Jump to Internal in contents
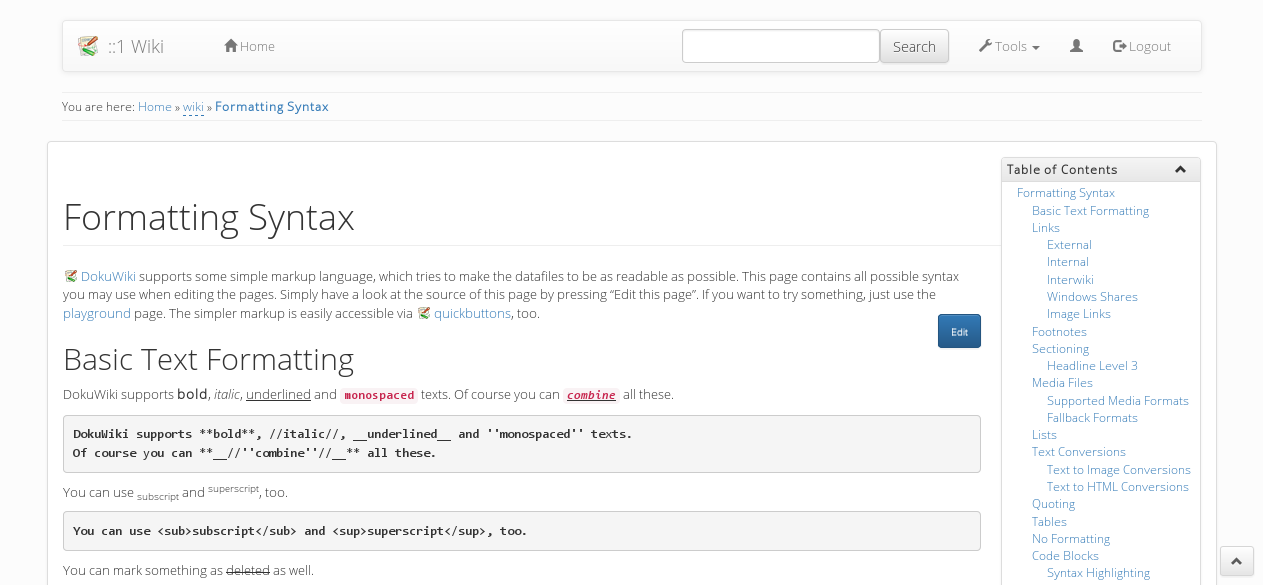 [1068, 262]
